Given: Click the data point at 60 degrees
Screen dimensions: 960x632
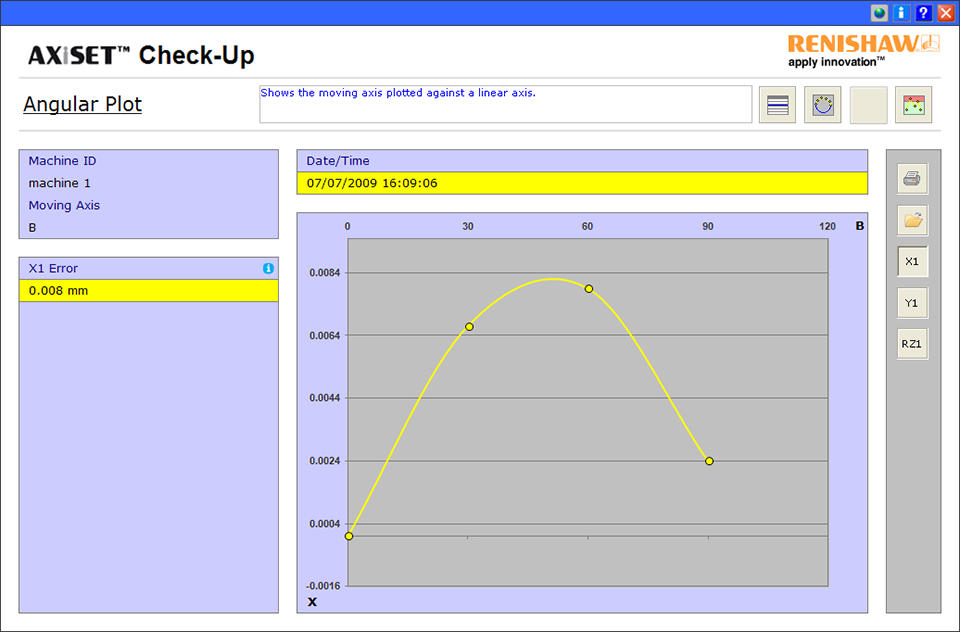Looking at the screenshot, I should coord(589,289).
